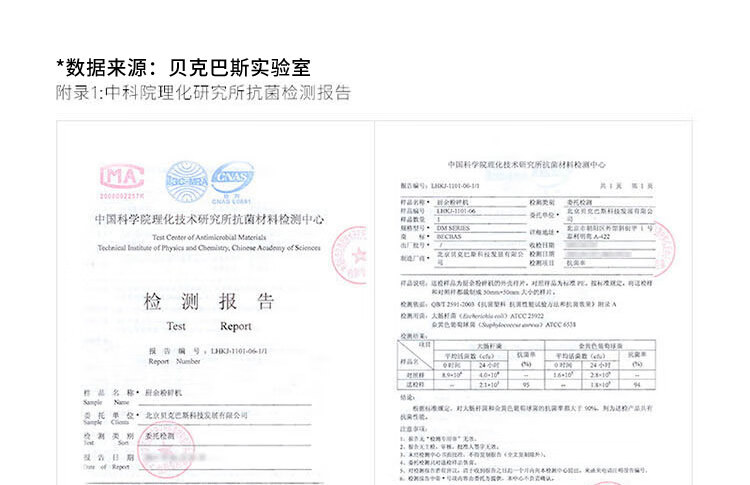Click the round ilac-MRA logo
This screenshot has height=485, width=750.
tap(187, 182)
